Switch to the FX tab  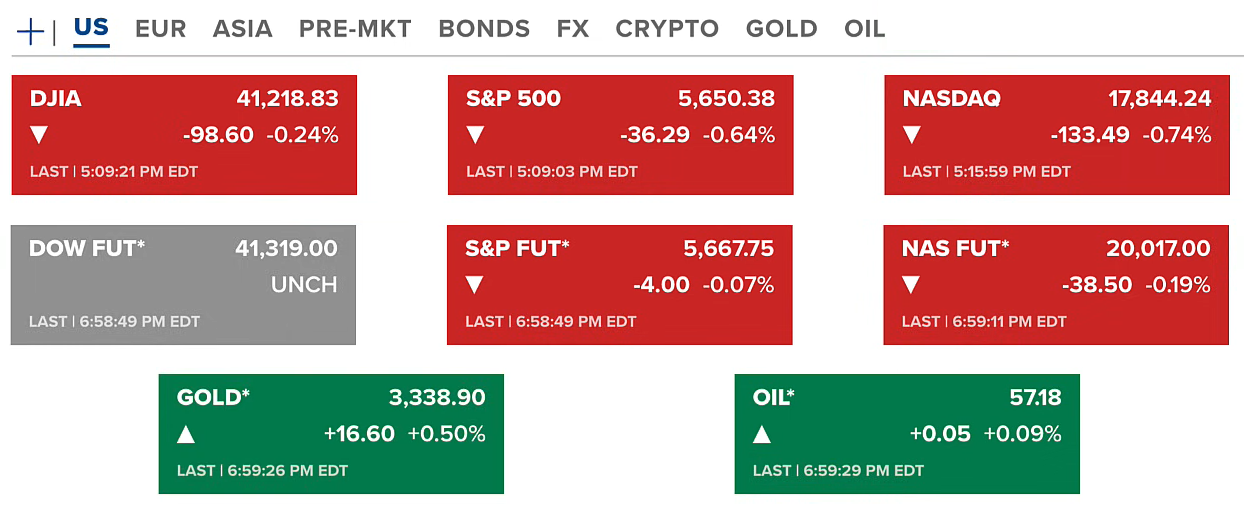pyautogui.click(x=573, y=29)
